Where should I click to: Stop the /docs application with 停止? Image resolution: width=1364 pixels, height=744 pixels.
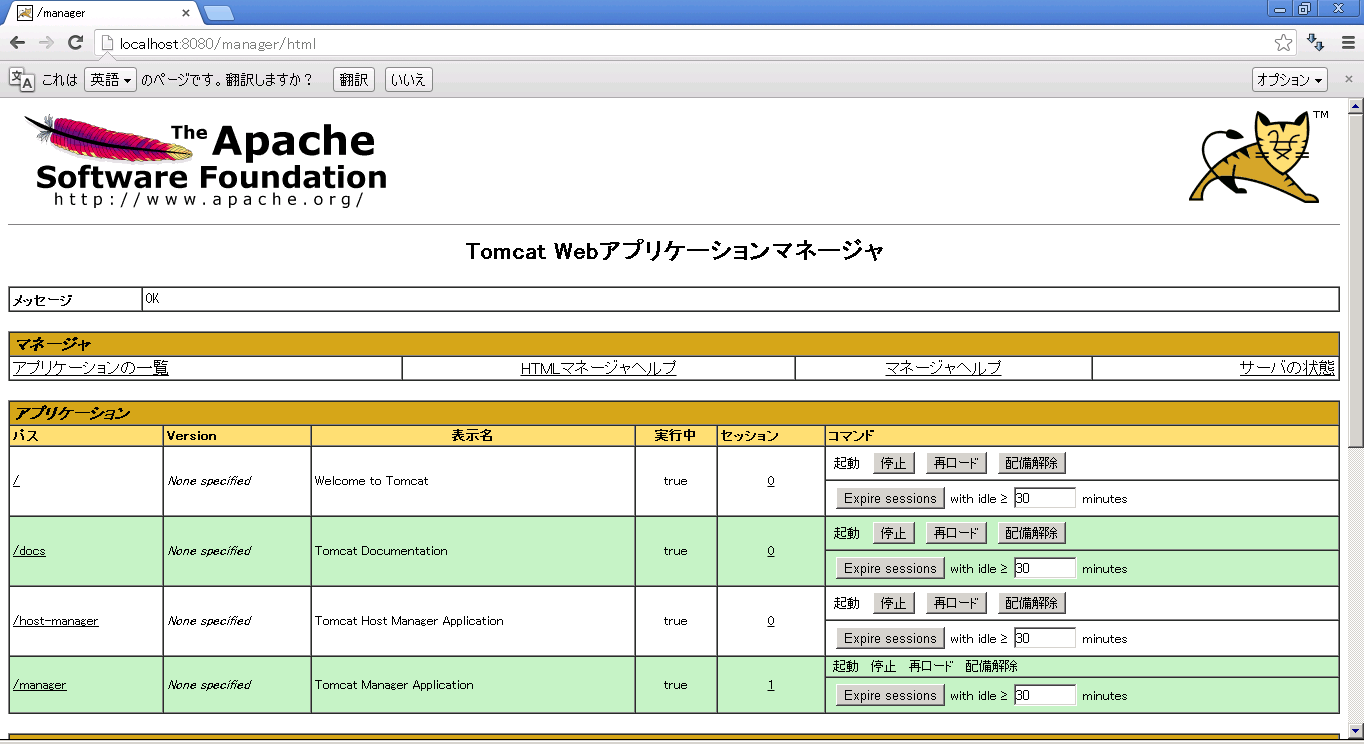(x=893, y=533)
